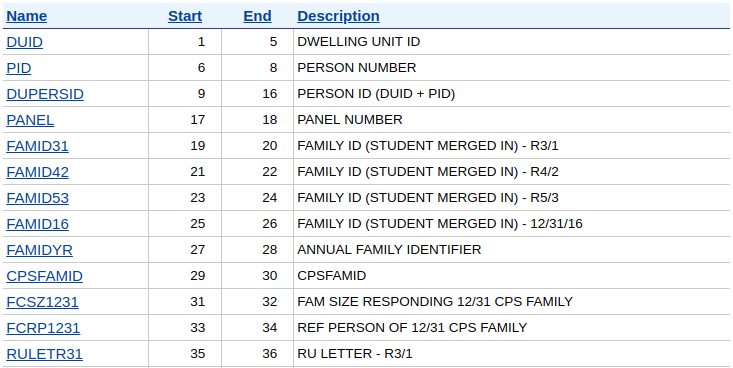733x368 pixels.
Task: Select the DWELLING UNIT ID description cell
Action: click(x=511, y=42)
